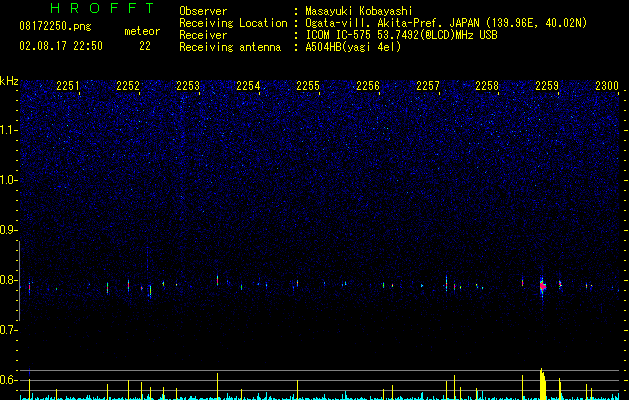Click the ICOM IC-575 receiver frequency text

tap(401, 35)
